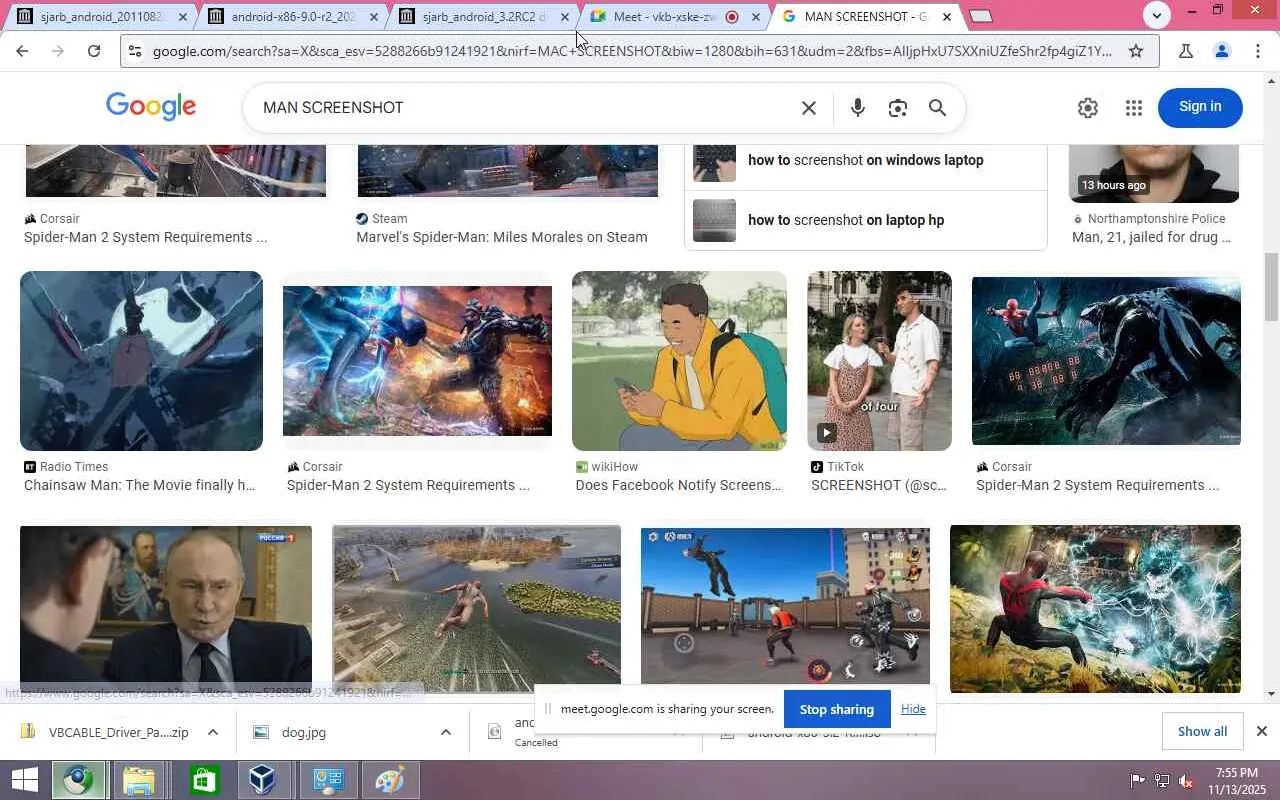Open the Россия 1 interview thumbnail
This screenshot has width=1280, height=800.
click(x=166, y=610)
